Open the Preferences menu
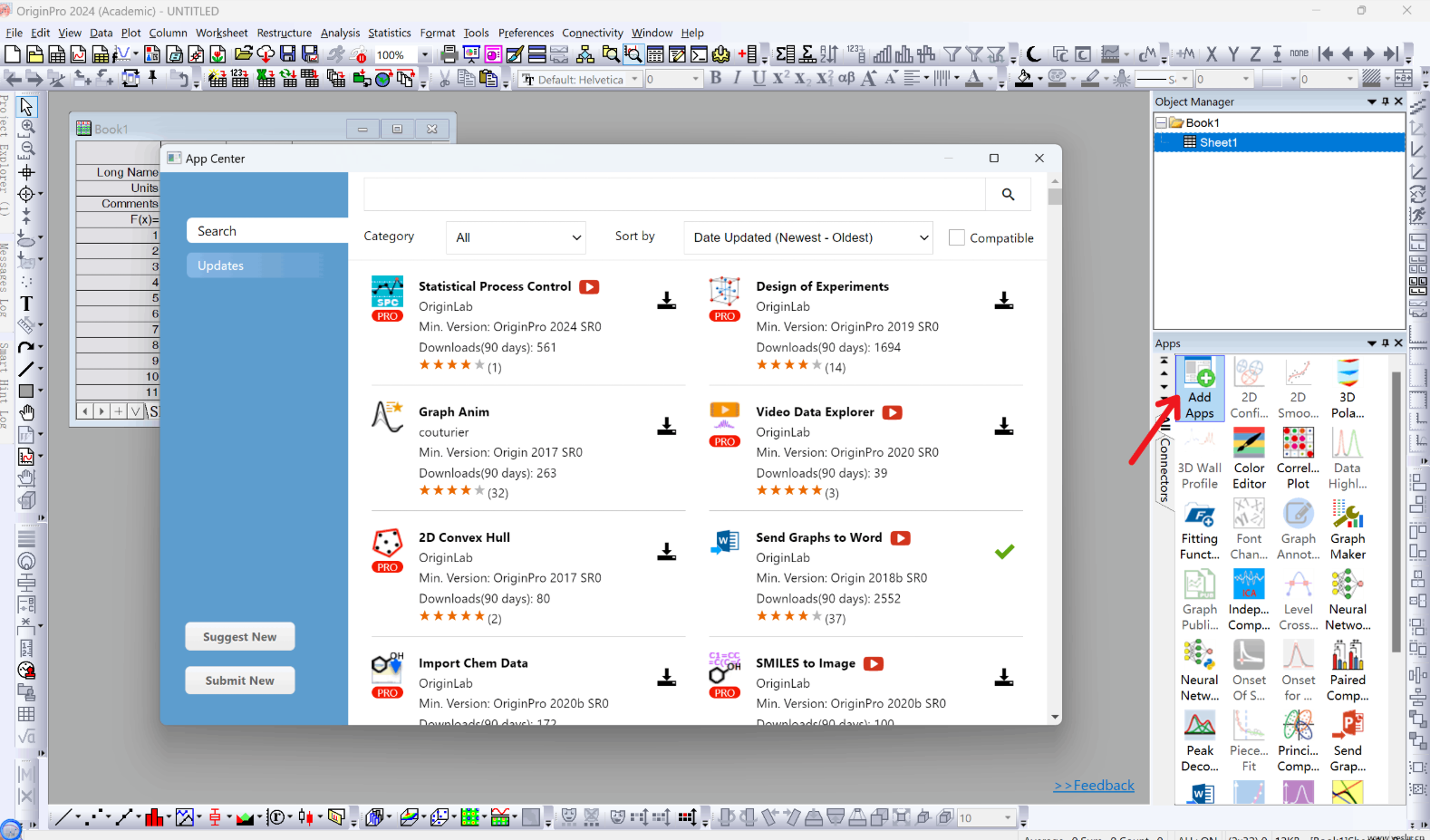Viewport: 1430px width, 840px height. click(526, 33)
